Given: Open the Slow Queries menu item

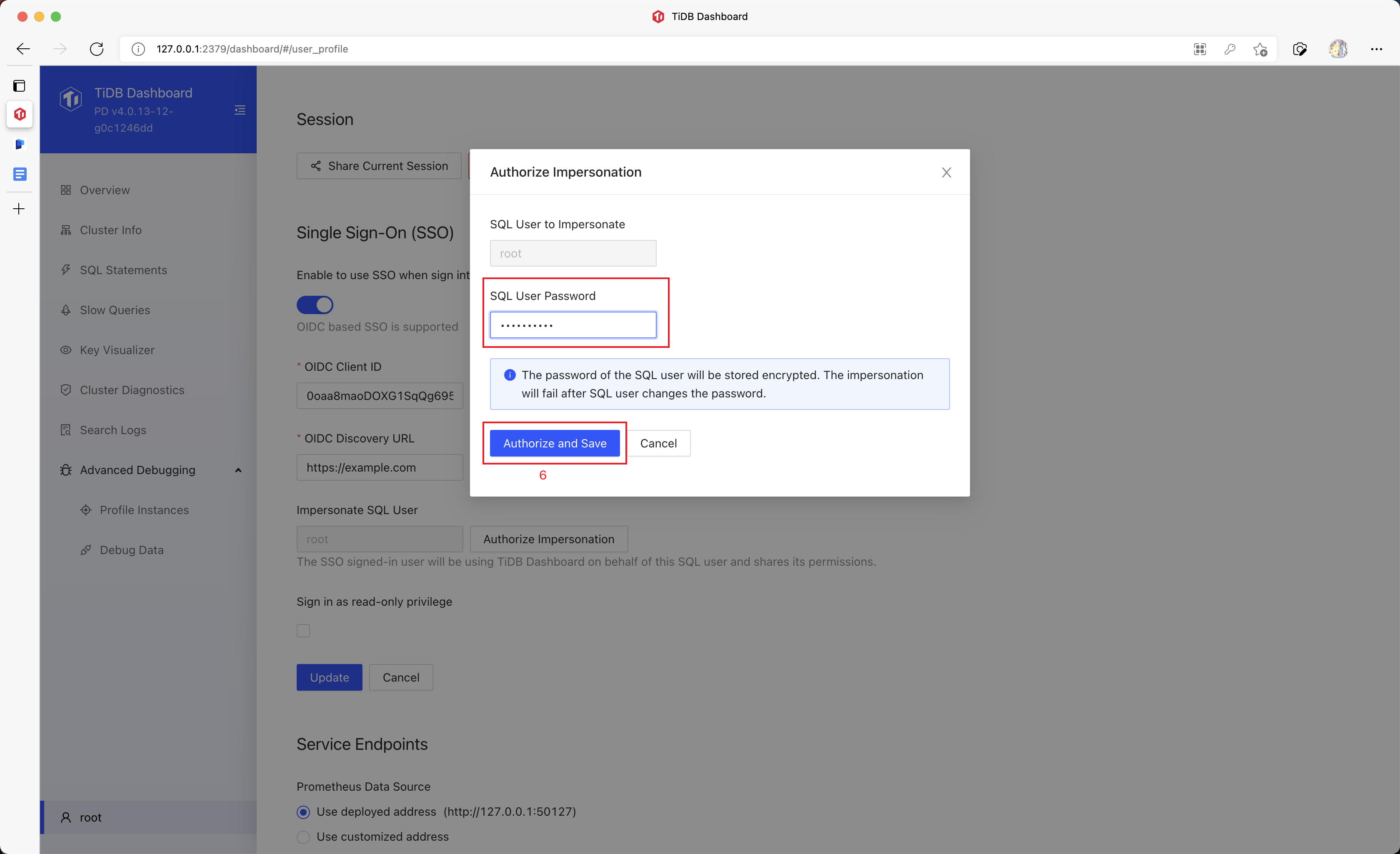Looking at the screenshot, I should [x=115, y=310].
